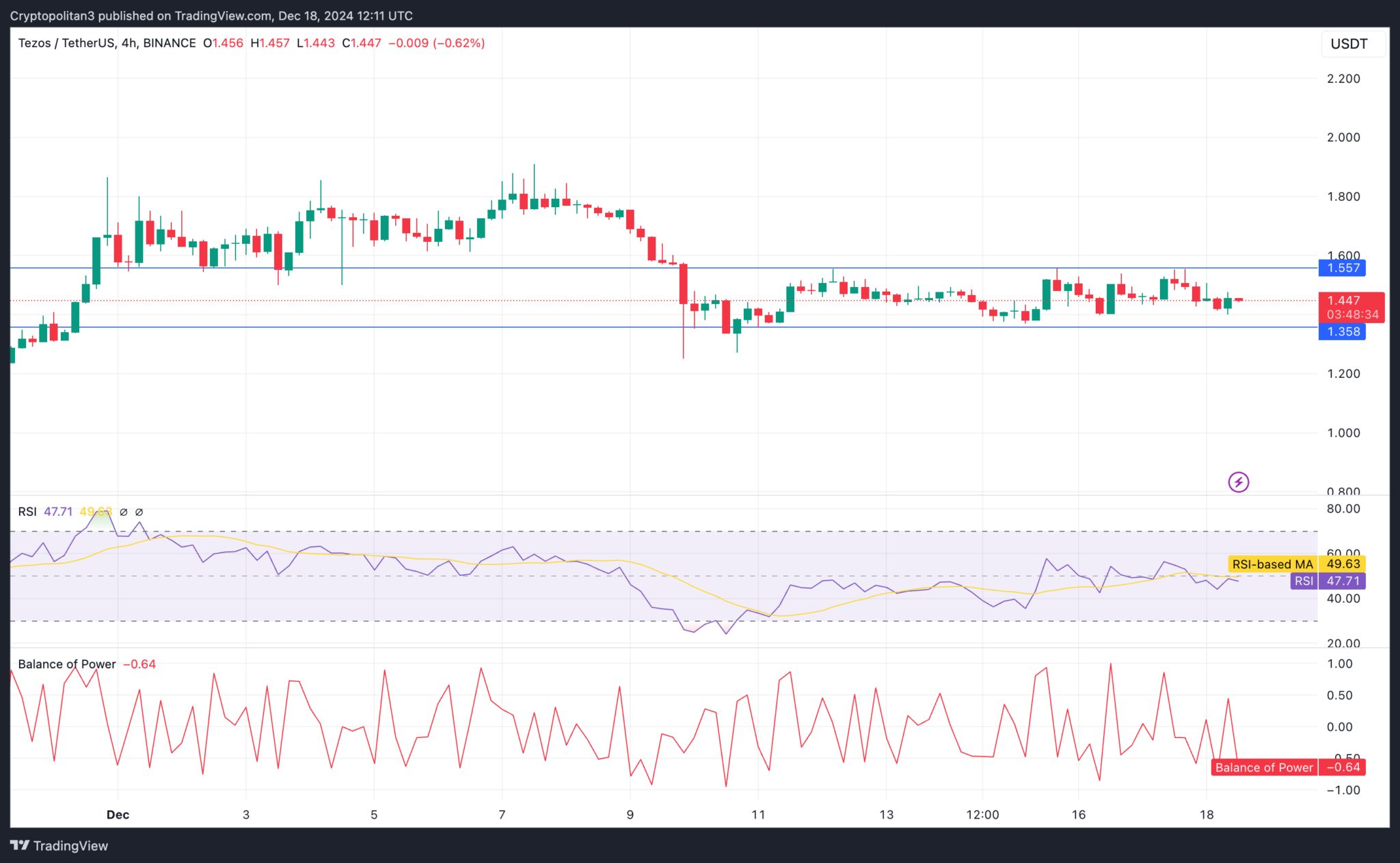Click the TradingView logo icon
Image resolution: width=1400 pixels, height=863 pixels.
tap(20, 845)
